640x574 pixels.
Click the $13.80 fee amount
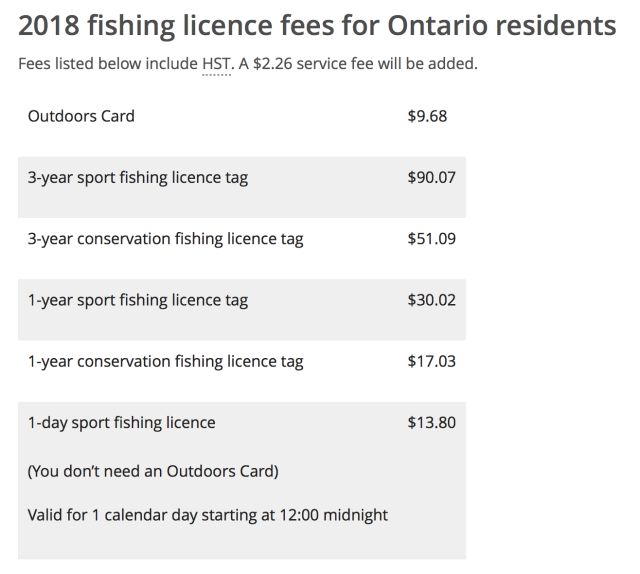tap(431, 423)
